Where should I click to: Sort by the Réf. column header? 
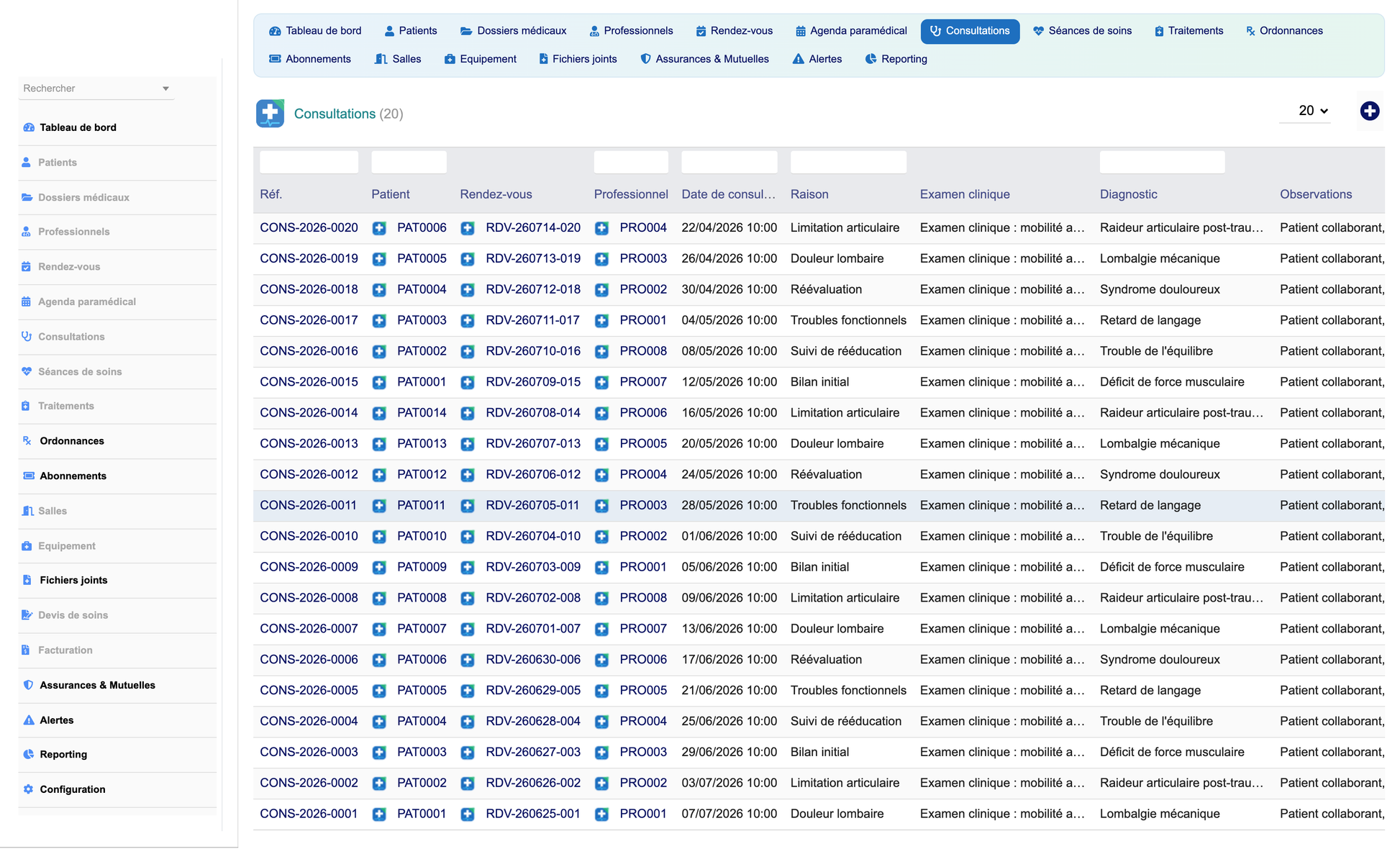pos(271,194)
